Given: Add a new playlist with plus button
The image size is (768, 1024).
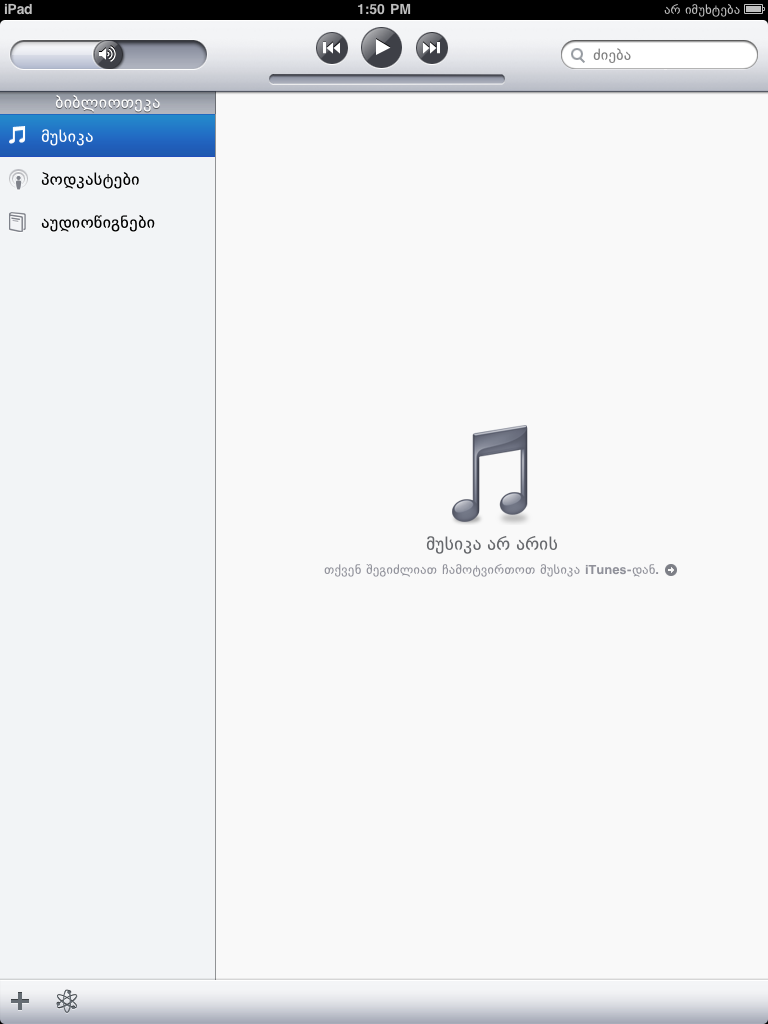Looking at the screenshot, I should click(20, 1001).
